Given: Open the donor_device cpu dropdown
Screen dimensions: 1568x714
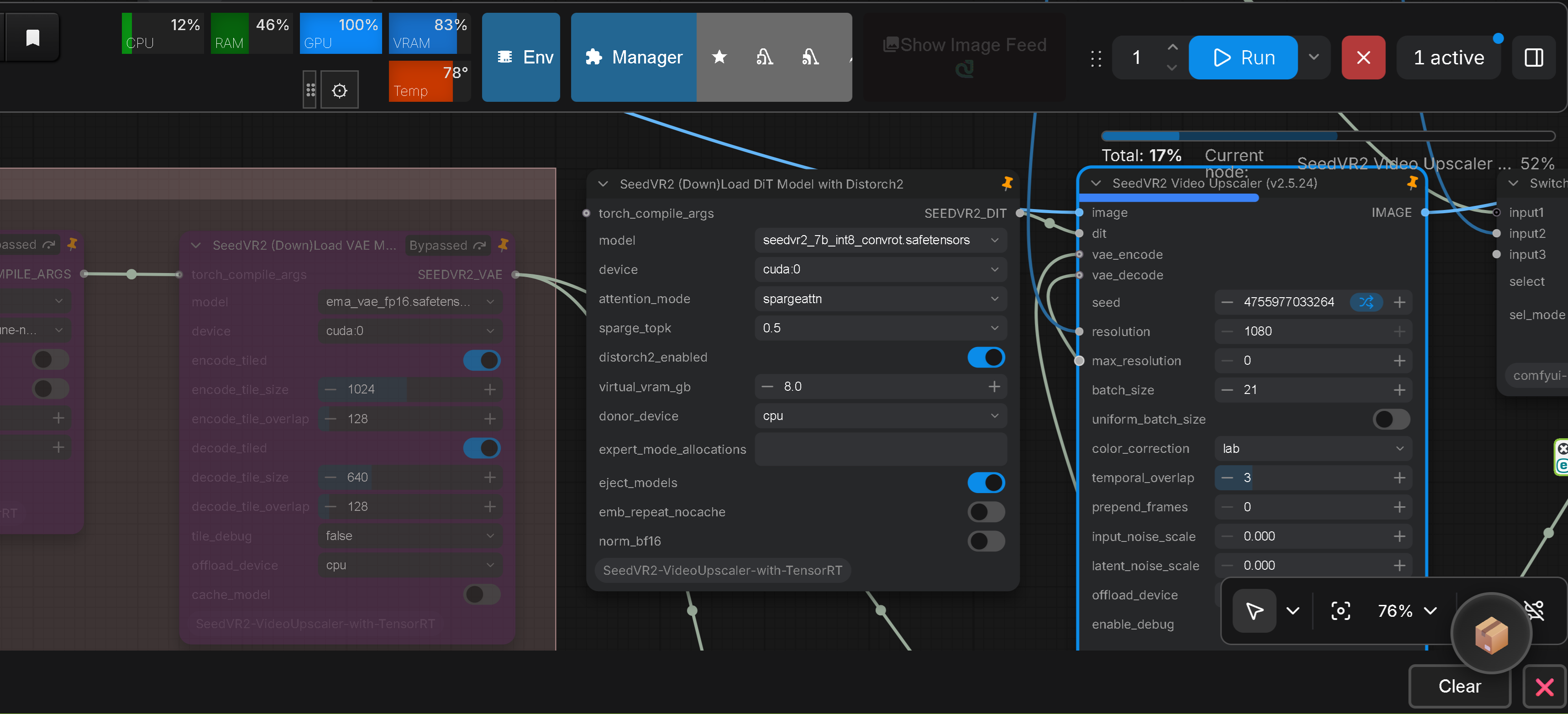Looking at the screenshot, I should pos(881,416).
